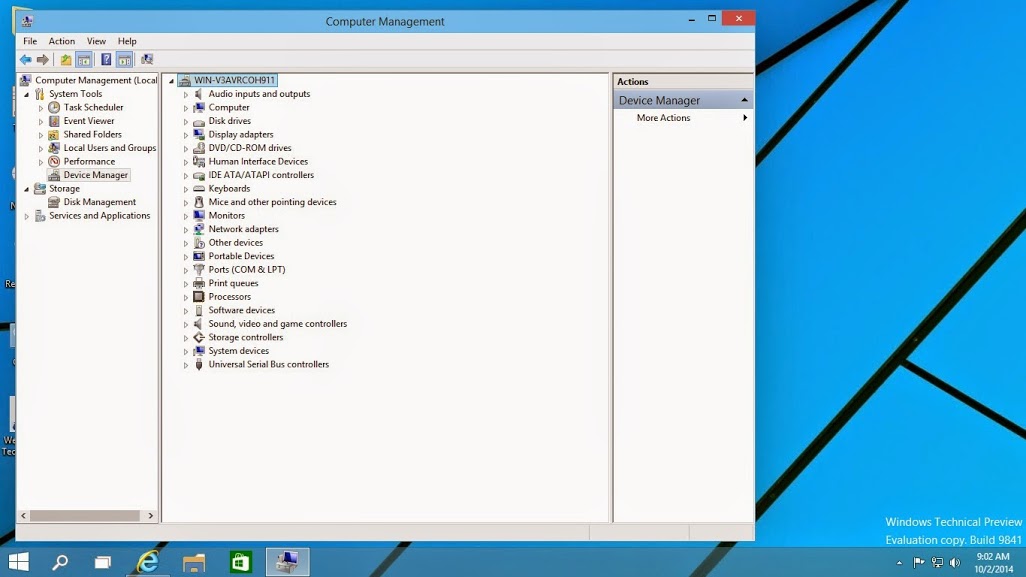
Task: Click the Forward arrow toolbar icon
Action: click(x=43, y=60)
